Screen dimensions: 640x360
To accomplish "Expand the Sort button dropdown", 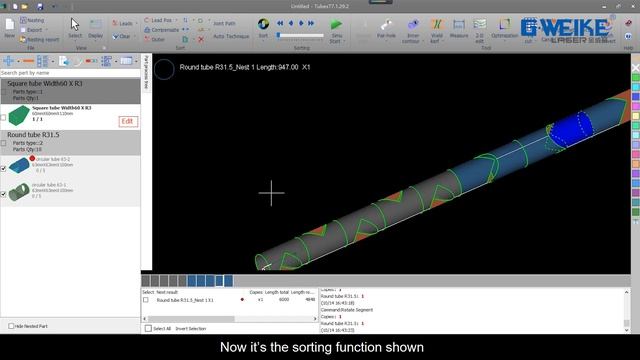I will (x=263, y=41).
